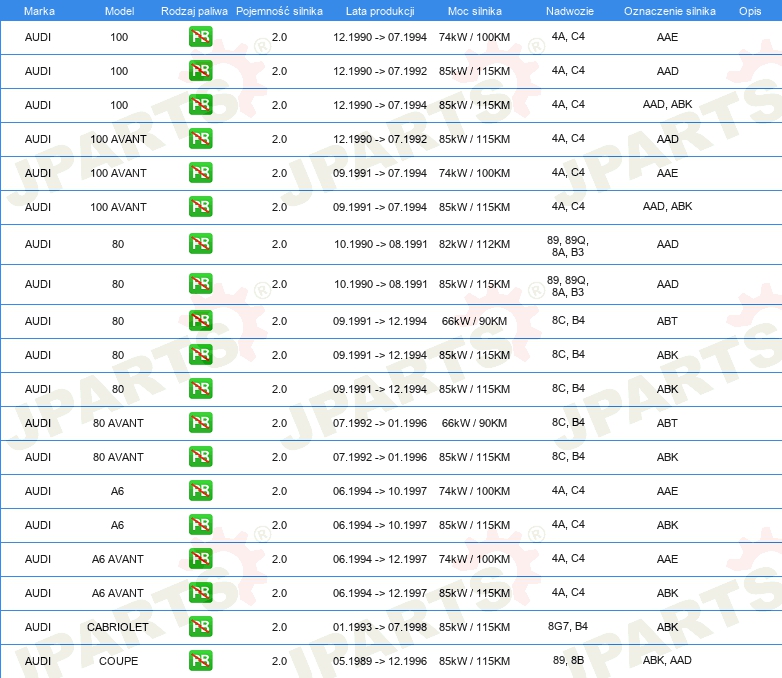Click the 06.1994 -> 10.1997 date in A6 AAE row
782x678 pixels.
(x=380, y=491)
